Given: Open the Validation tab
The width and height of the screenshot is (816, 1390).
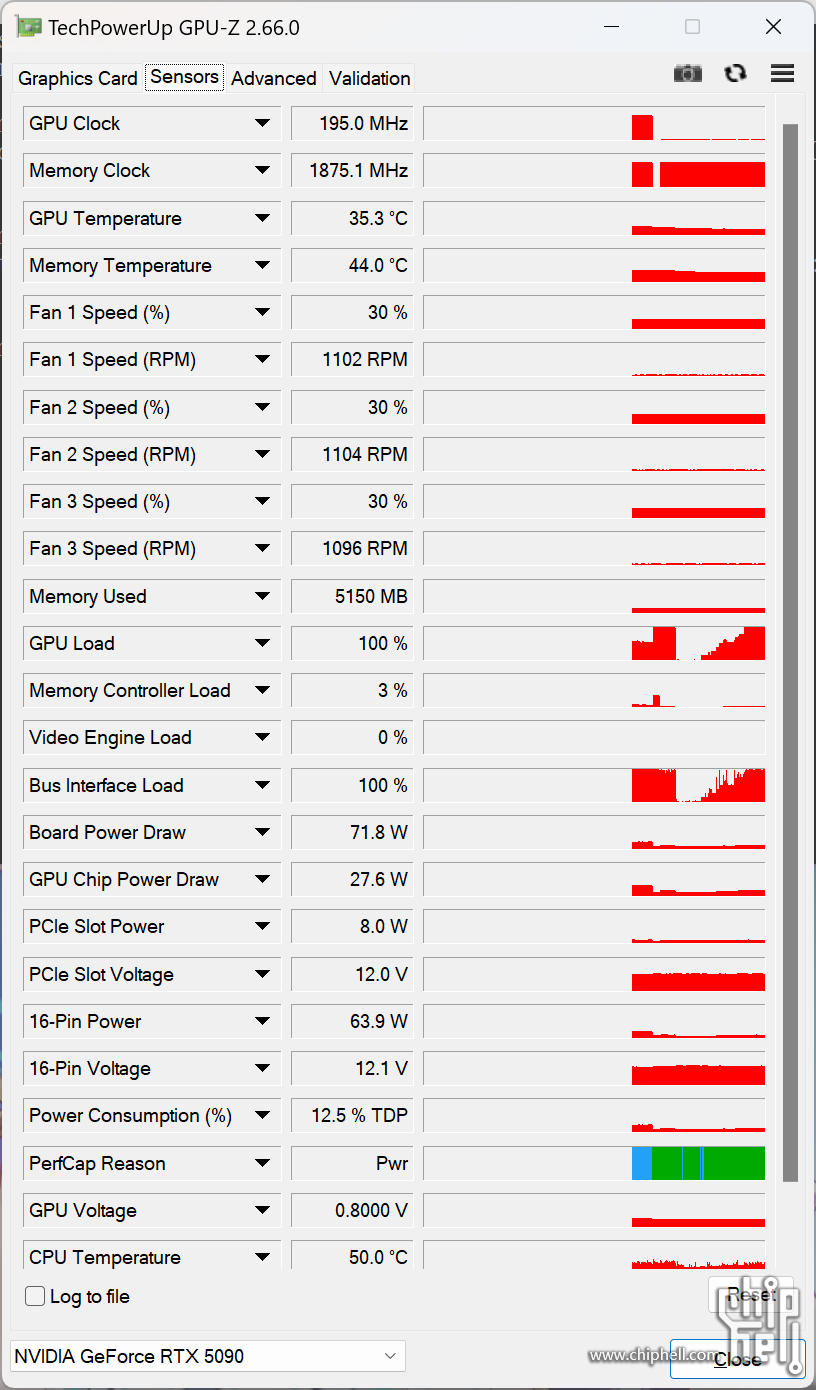Looking at the screenshot, I should pos(369,78).
